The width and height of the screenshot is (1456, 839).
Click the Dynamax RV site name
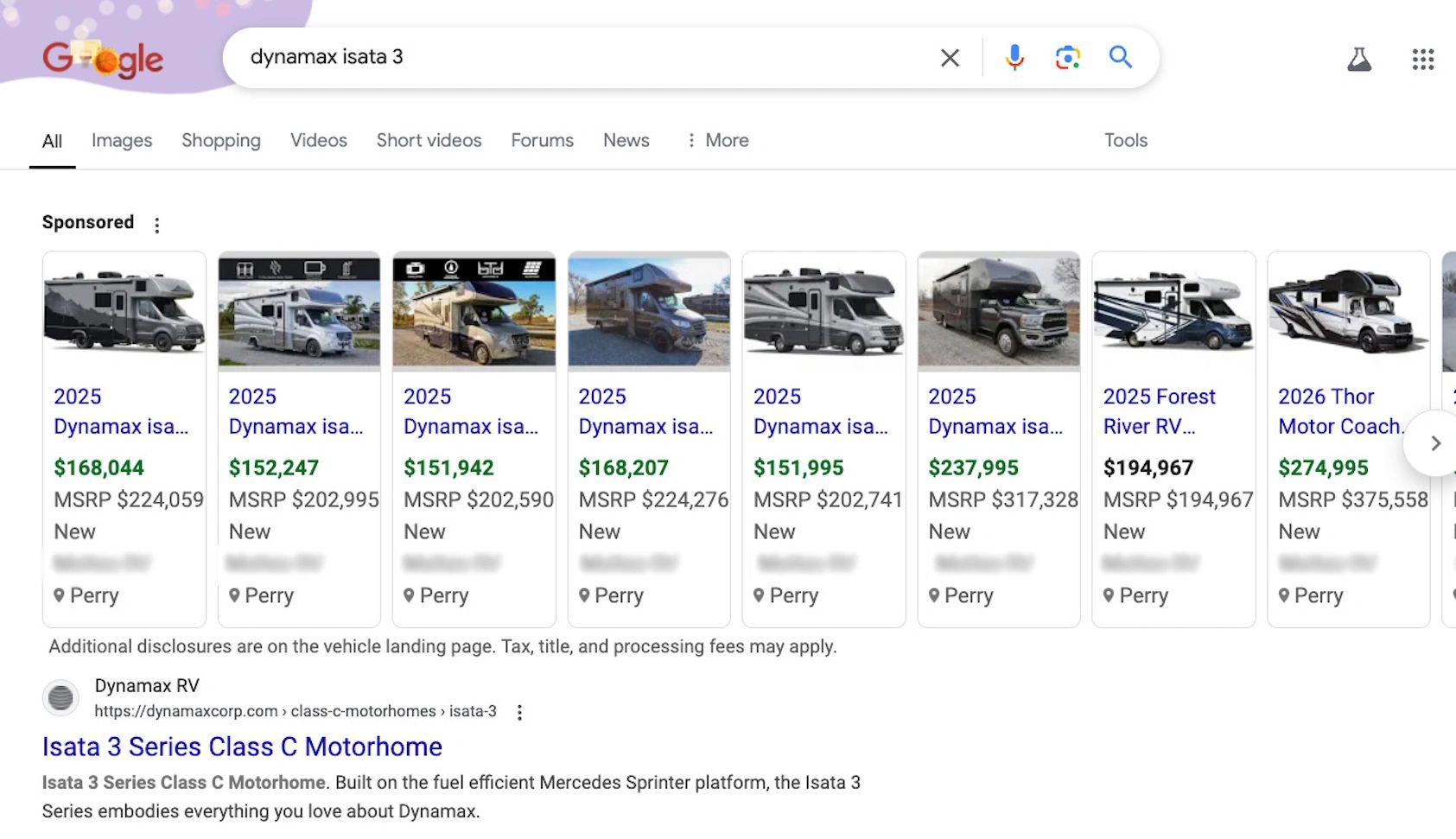147,686
